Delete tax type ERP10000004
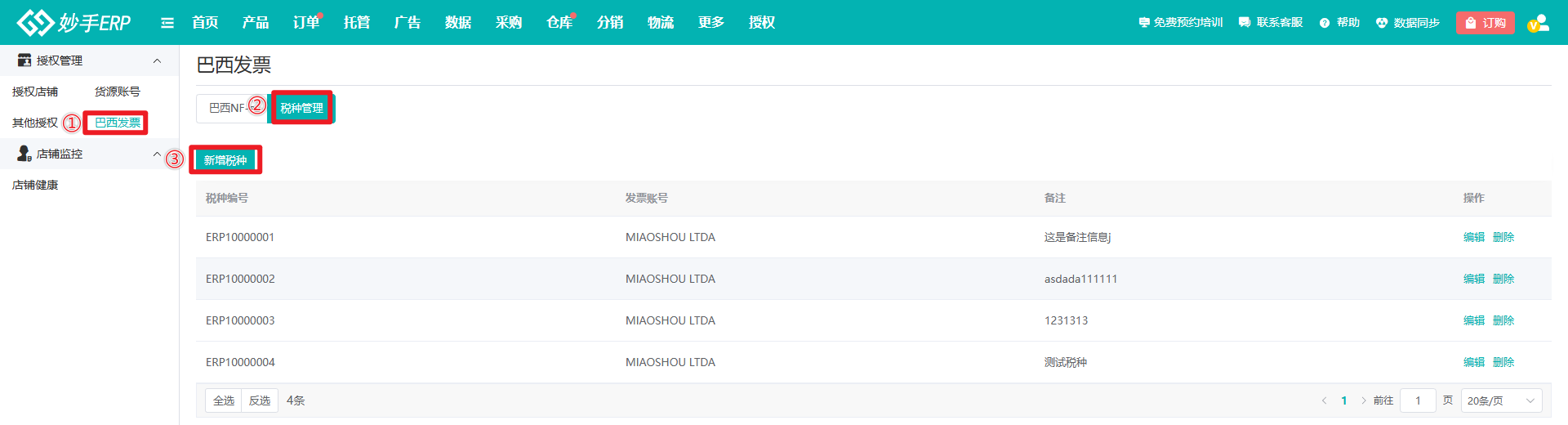The width and height of the screenshot is (1568, 425). 1503,362
